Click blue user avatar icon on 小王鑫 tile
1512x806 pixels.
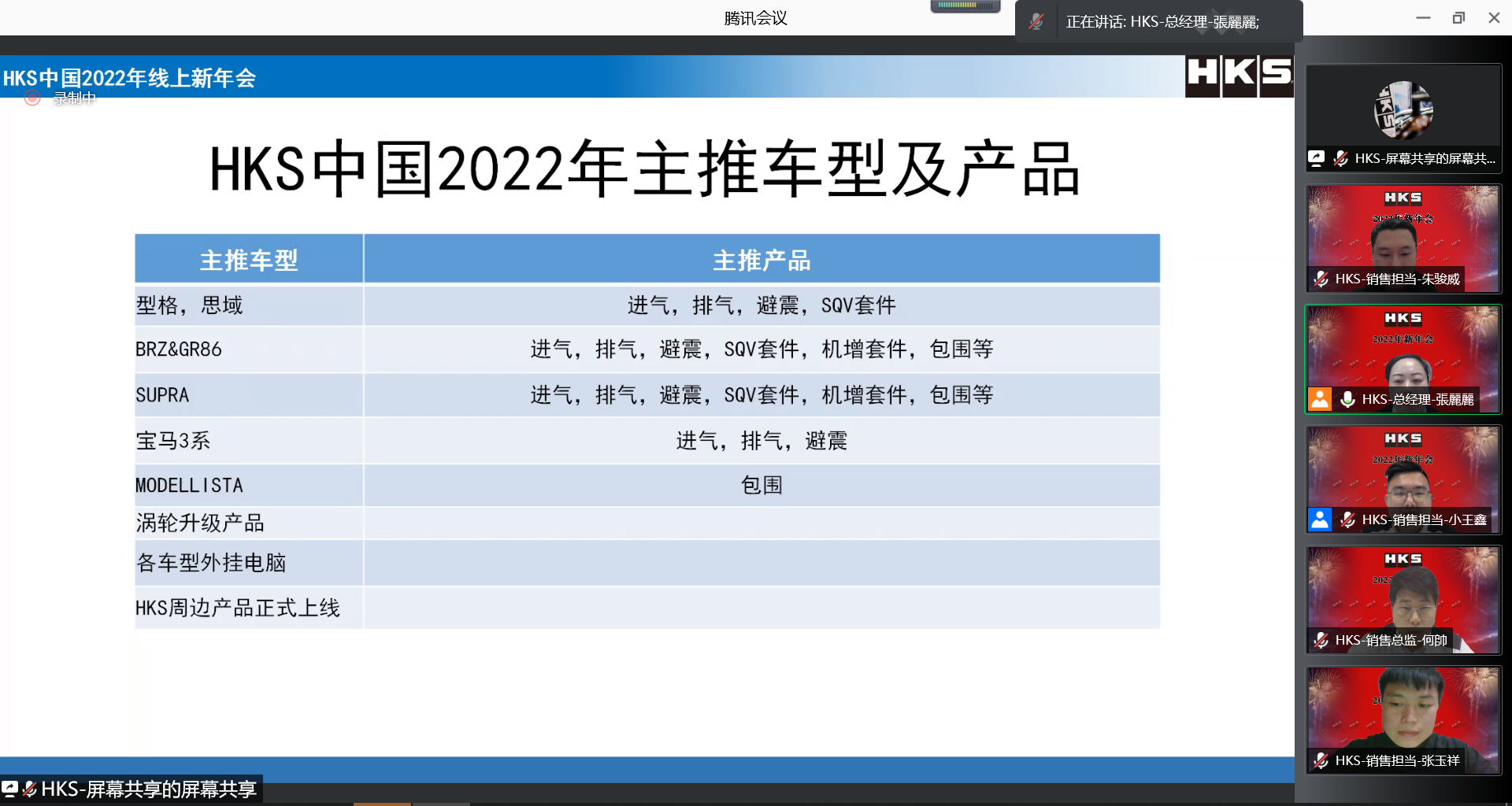[x=1320, y=519]
